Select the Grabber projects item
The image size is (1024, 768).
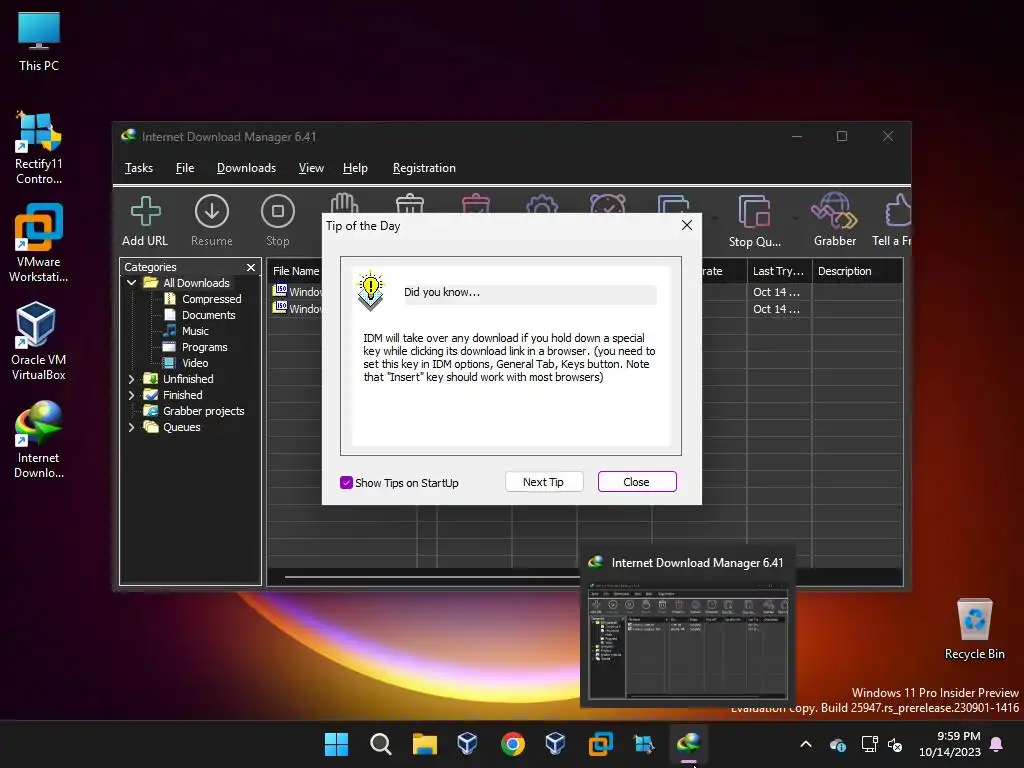(x=194, y=411)
